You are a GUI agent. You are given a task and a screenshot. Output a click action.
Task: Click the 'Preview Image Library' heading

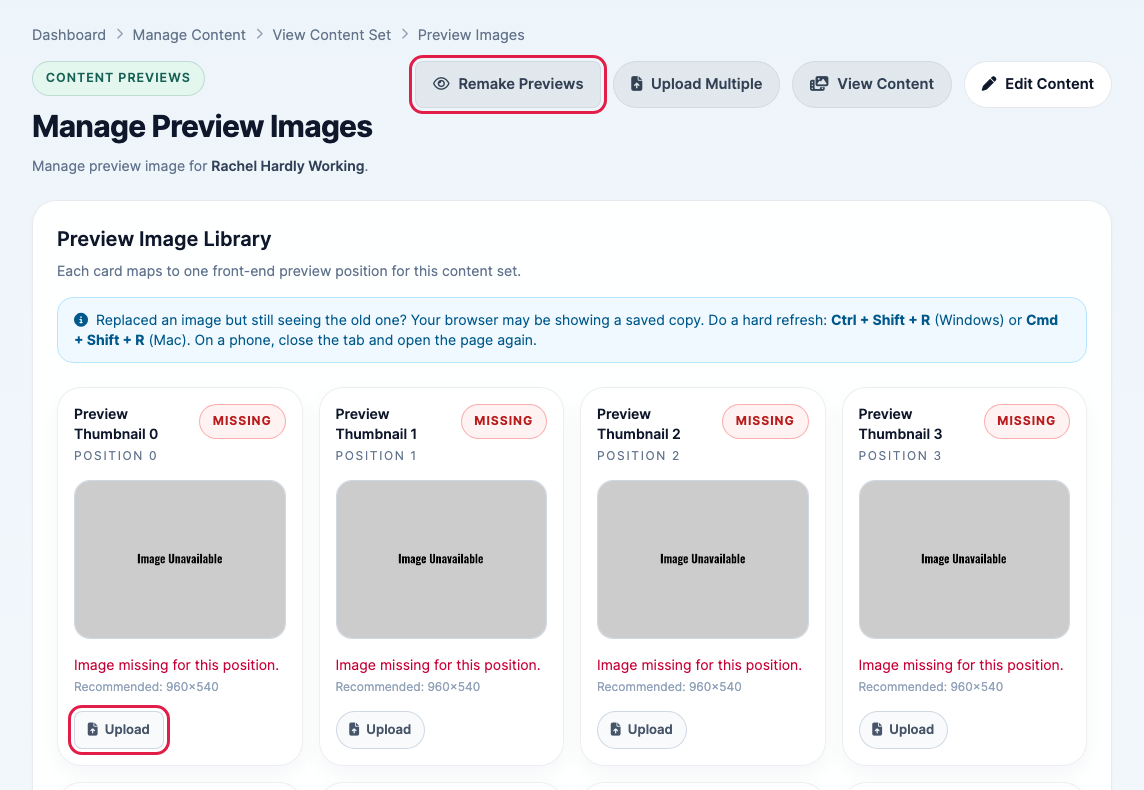[x=164, y=239]
